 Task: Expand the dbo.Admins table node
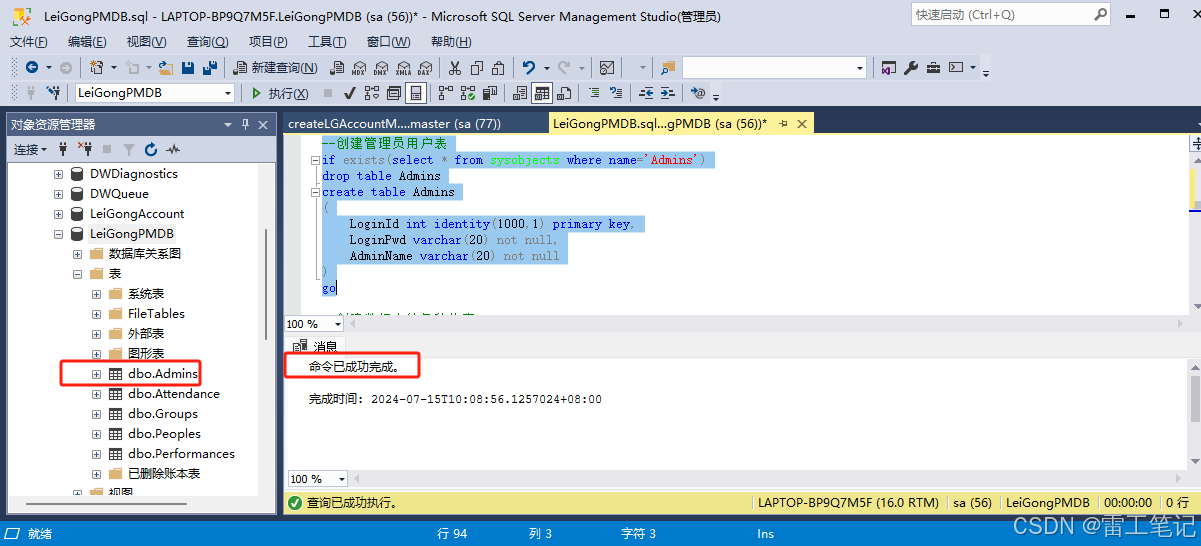96,374
